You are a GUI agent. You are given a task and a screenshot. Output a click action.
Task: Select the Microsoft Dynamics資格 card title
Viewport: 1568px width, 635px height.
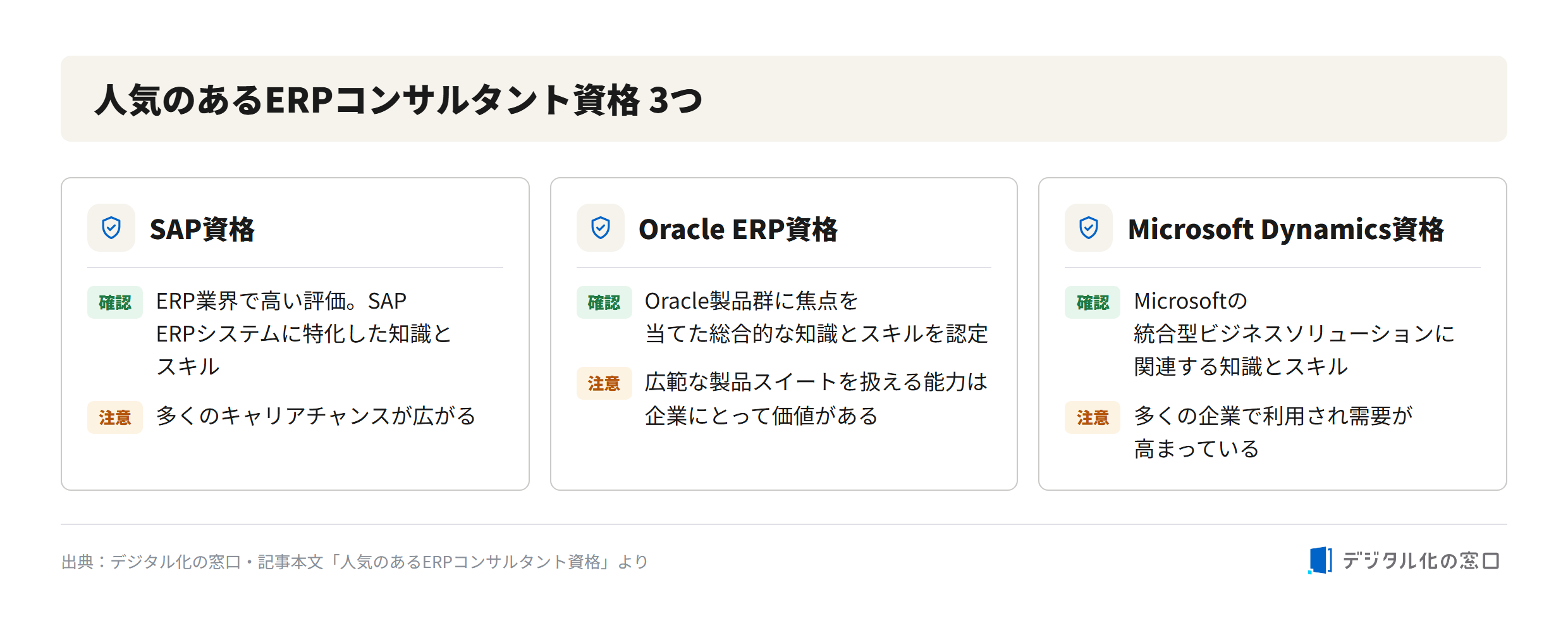click(x=1286, y=229)
